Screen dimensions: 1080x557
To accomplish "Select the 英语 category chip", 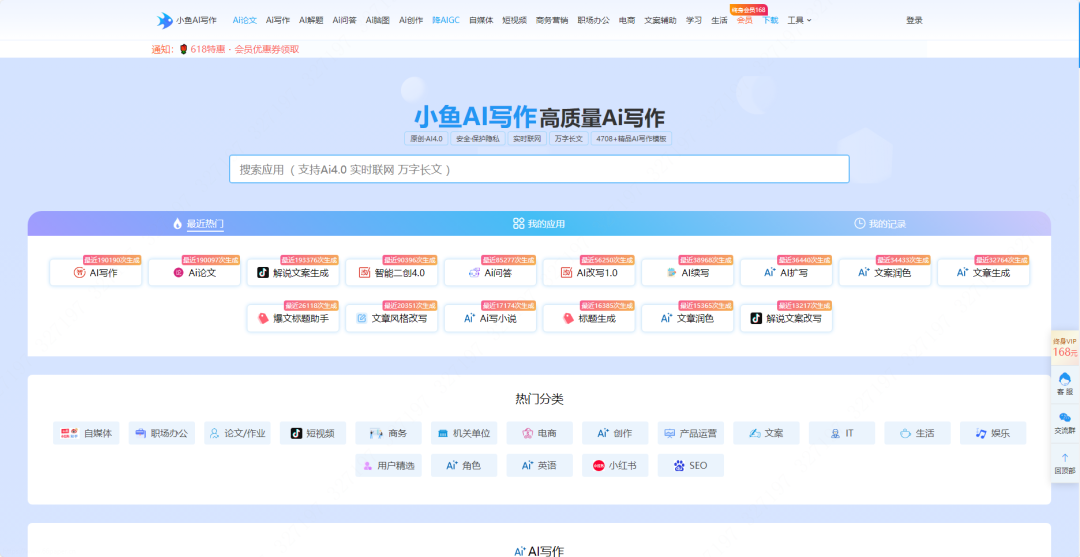I will [x=539, y=465].
